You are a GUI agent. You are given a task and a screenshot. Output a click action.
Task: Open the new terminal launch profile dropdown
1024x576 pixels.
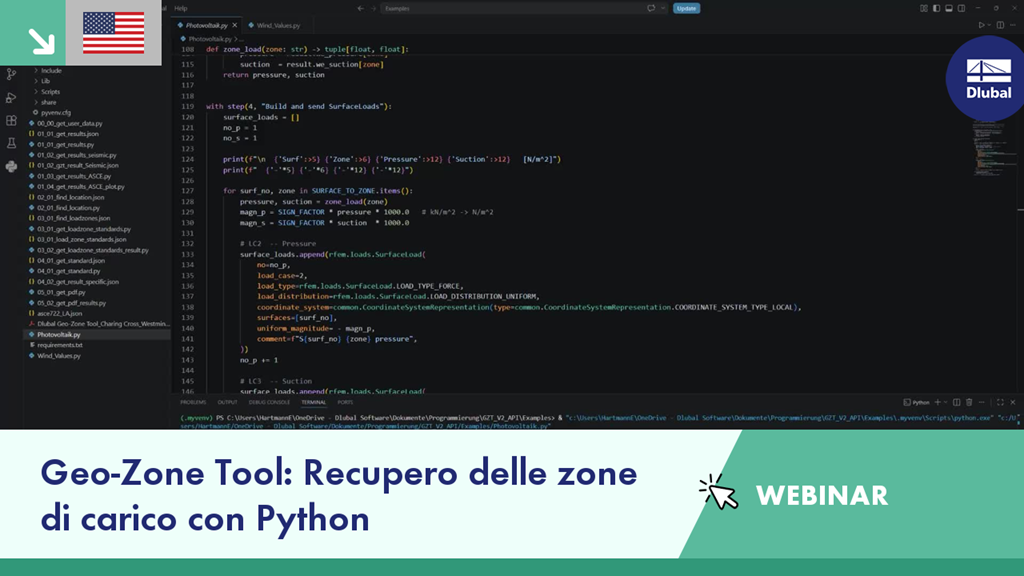[x=946, y=402]
